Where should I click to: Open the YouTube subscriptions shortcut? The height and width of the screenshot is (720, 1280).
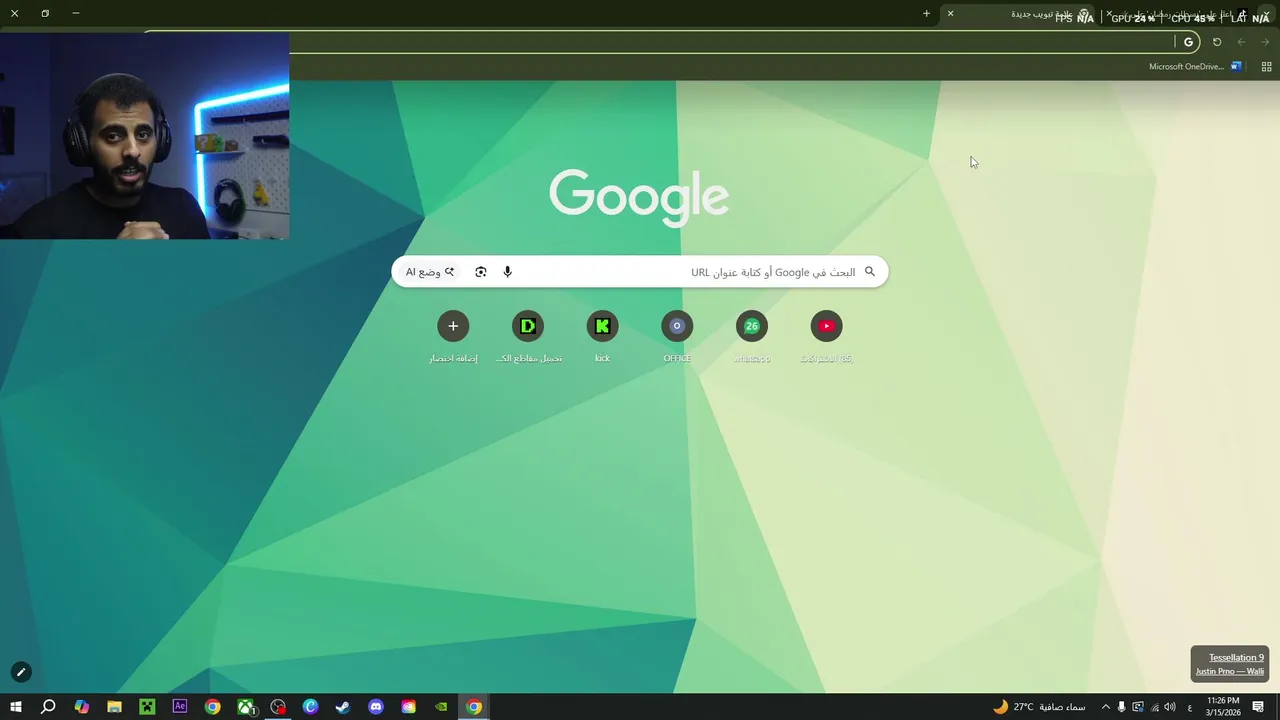pos(826,326)
